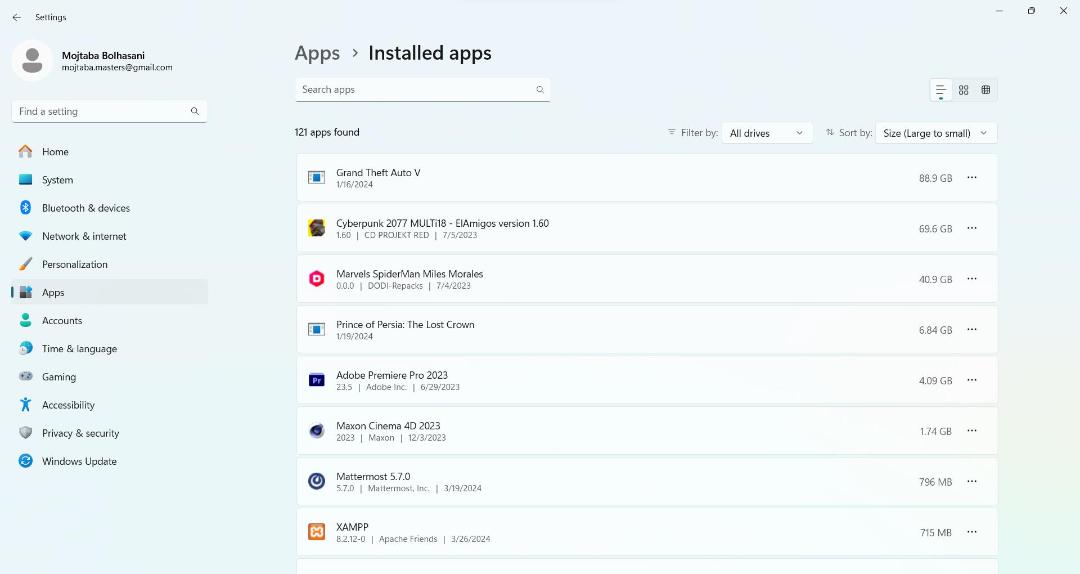The height and width of the screenshot is (574, 1080).
Task: Click the 796 MB size value
Action: (935, 482)
